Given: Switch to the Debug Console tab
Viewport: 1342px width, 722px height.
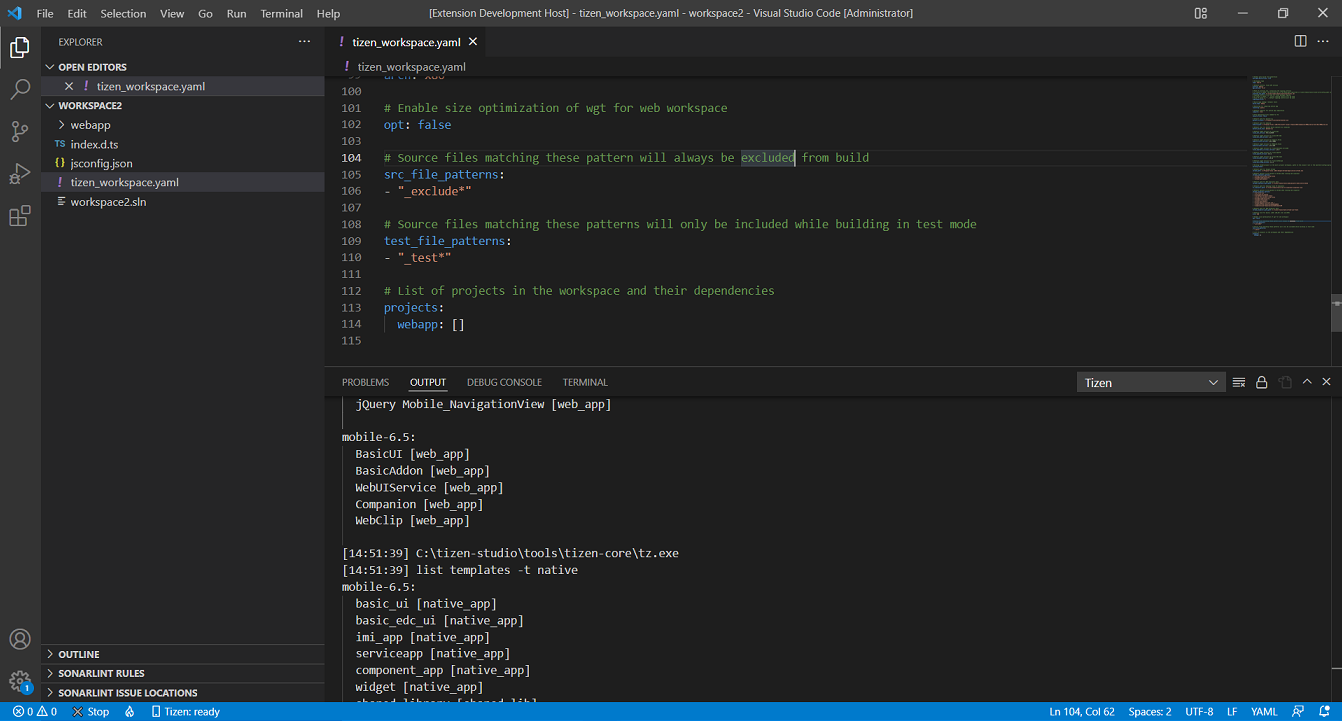Looking at the screenshot, I should click(x=504, y=382).
